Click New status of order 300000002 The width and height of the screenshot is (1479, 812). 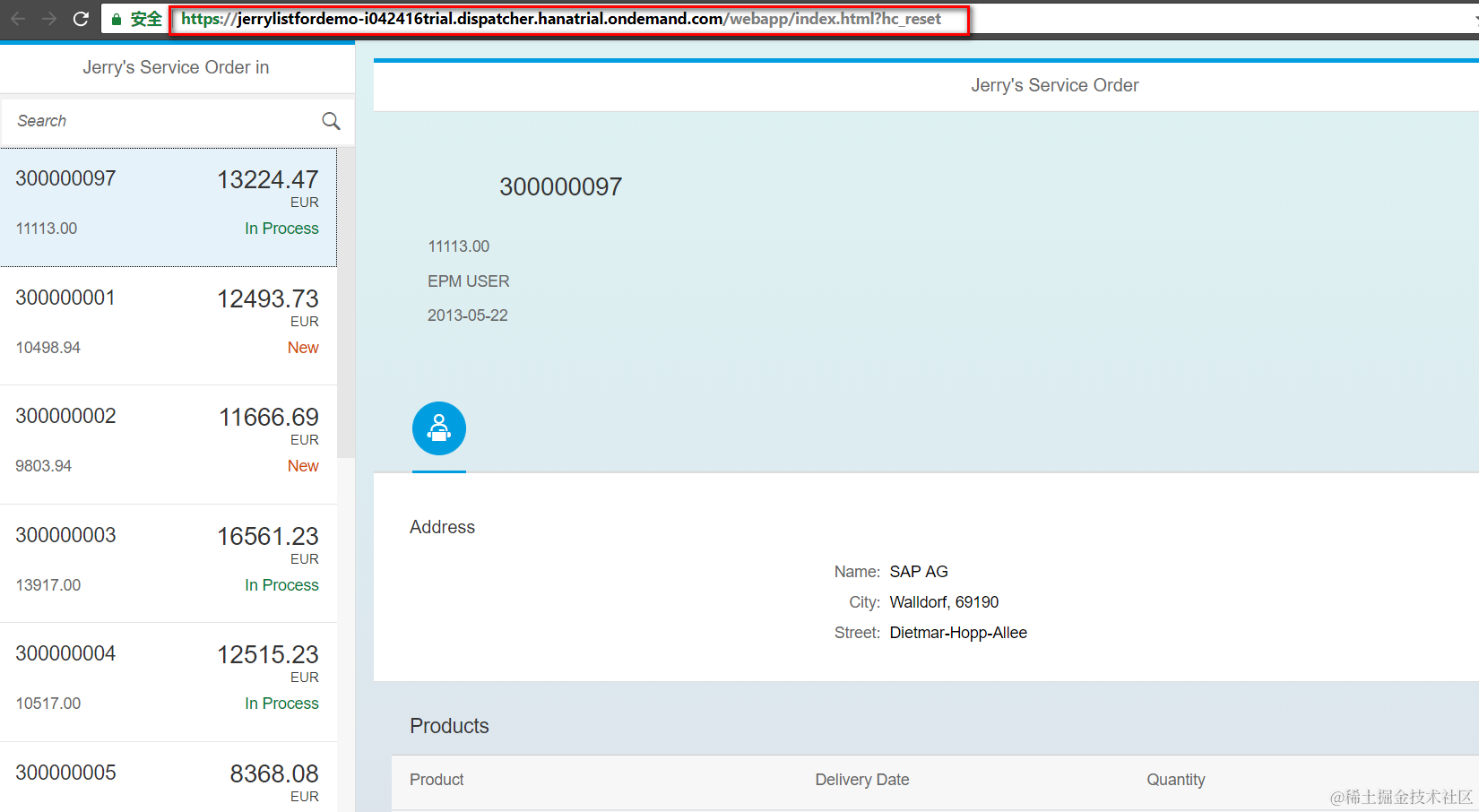tap(303, 466)
